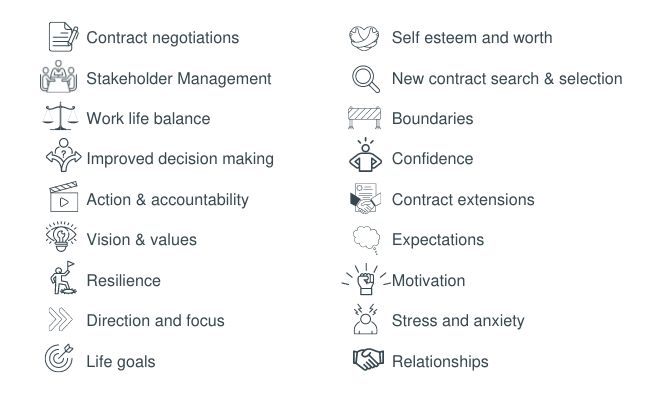Click the "New contract search & selection" text
The width and height of the screenshot is (666, 400).
point(507,79)
